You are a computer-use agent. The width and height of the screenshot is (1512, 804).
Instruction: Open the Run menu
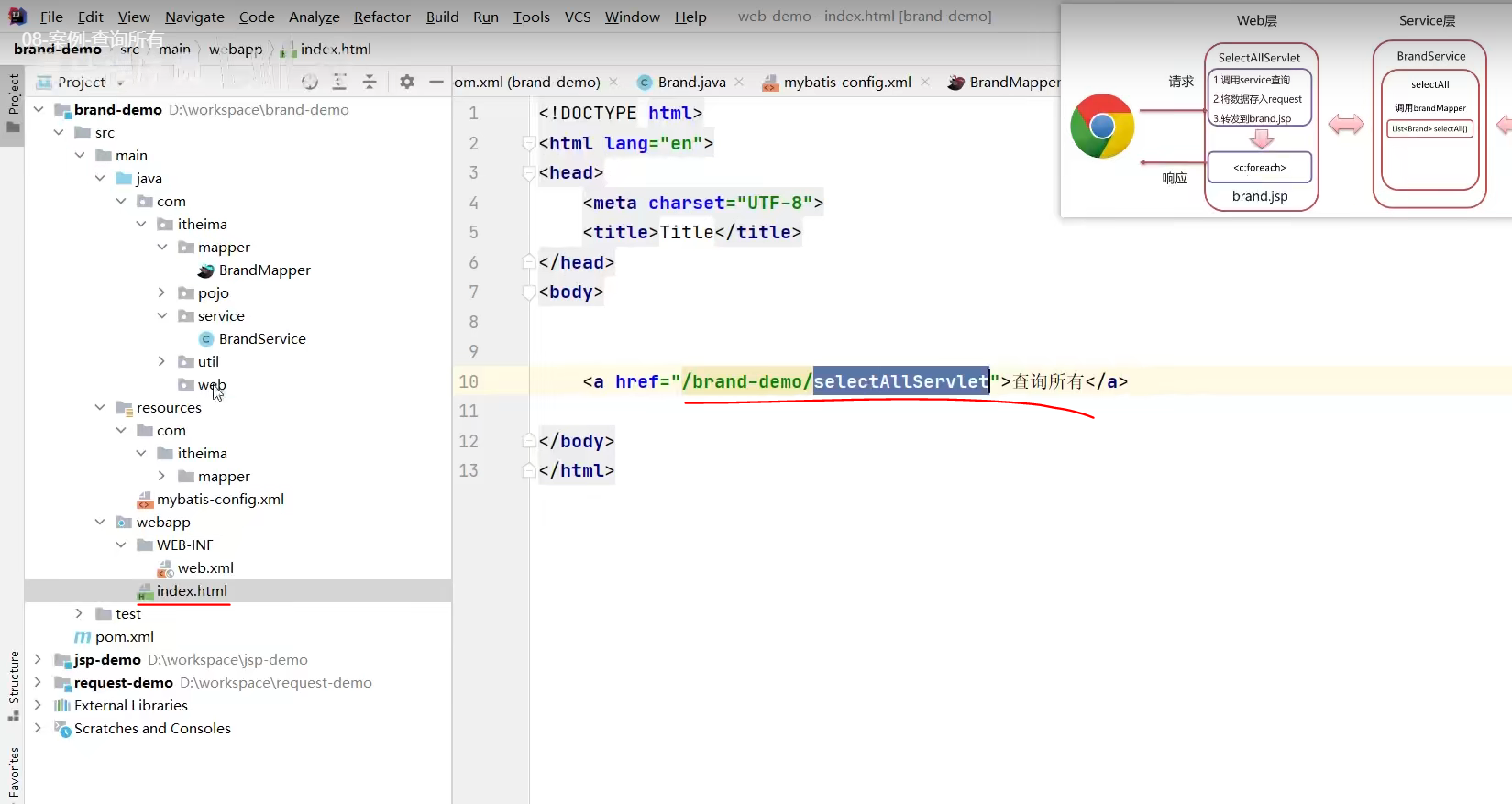click(x=486, y=17)
